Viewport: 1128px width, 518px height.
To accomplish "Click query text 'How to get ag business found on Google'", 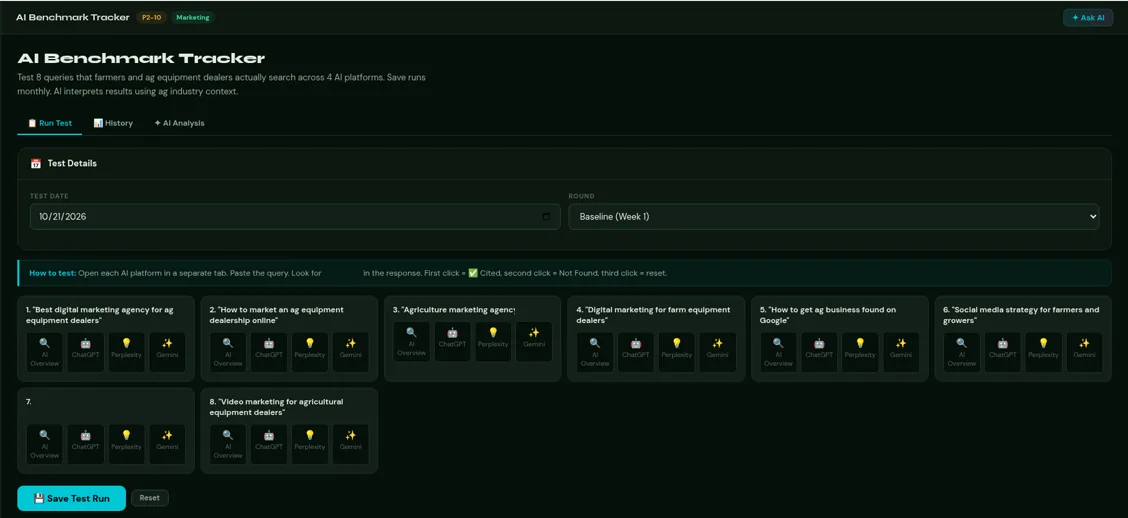I will click(x=828, y=315).
